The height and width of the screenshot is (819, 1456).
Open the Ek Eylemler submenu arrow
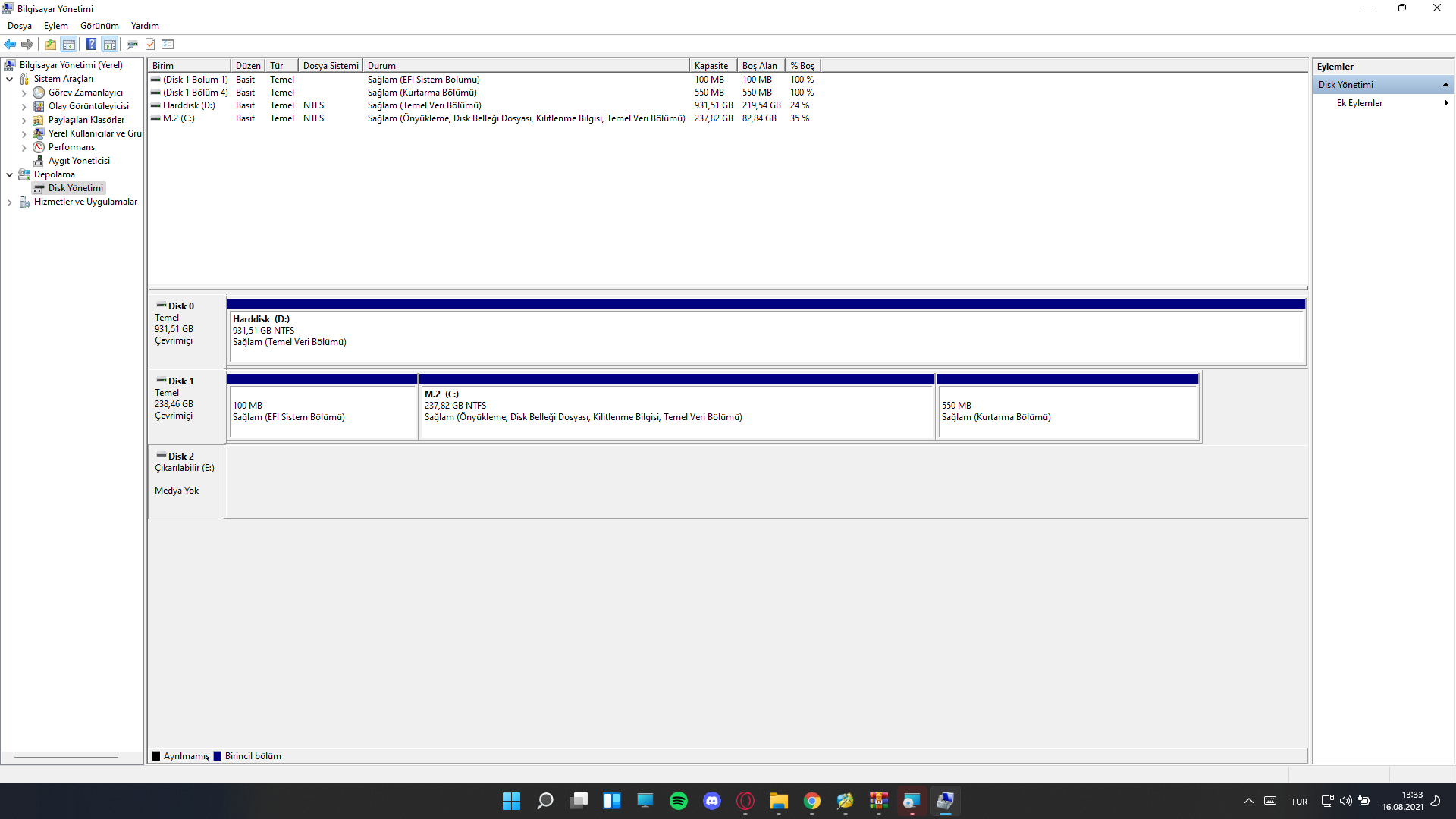click(1445, 103)
